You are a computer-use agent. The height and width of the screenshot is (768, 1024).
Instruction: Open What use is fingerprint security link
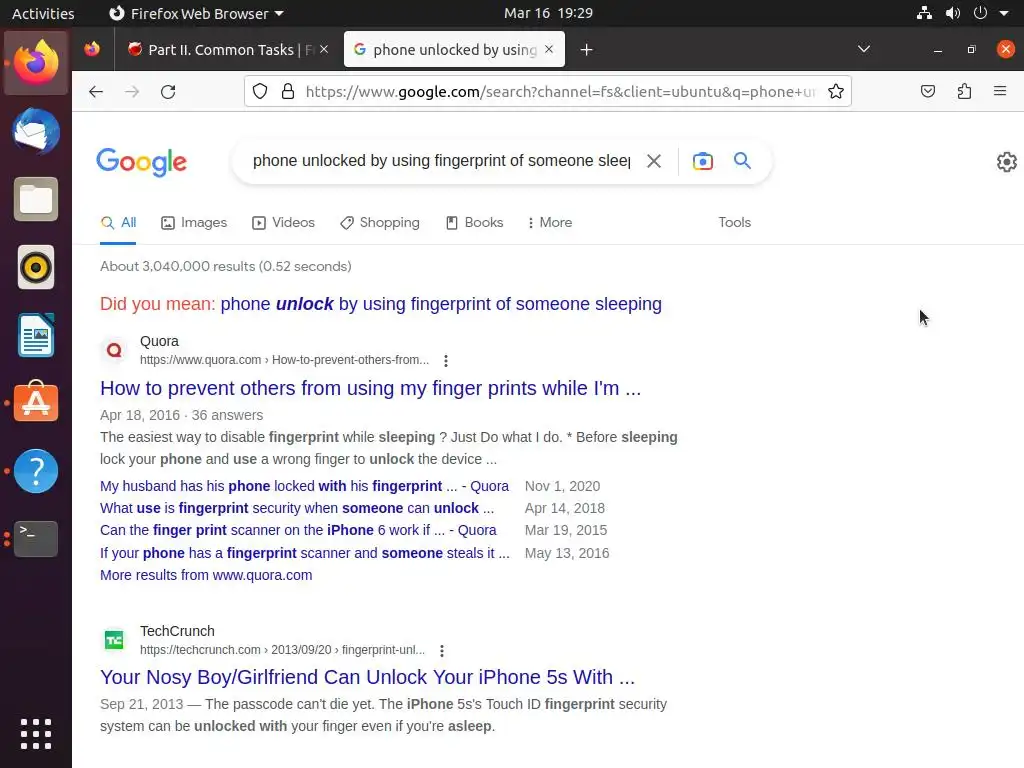point(297,508)
